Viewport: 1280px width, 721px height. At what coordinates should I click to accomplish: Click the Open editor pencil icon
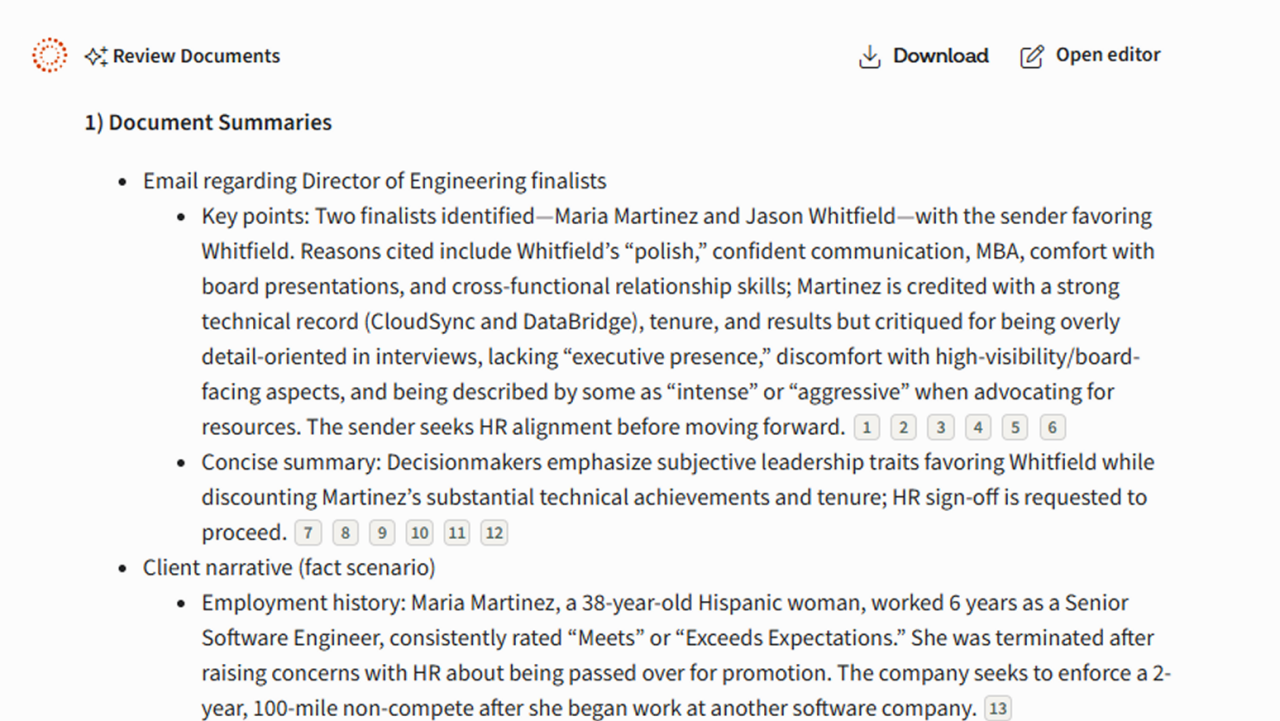1031,57
